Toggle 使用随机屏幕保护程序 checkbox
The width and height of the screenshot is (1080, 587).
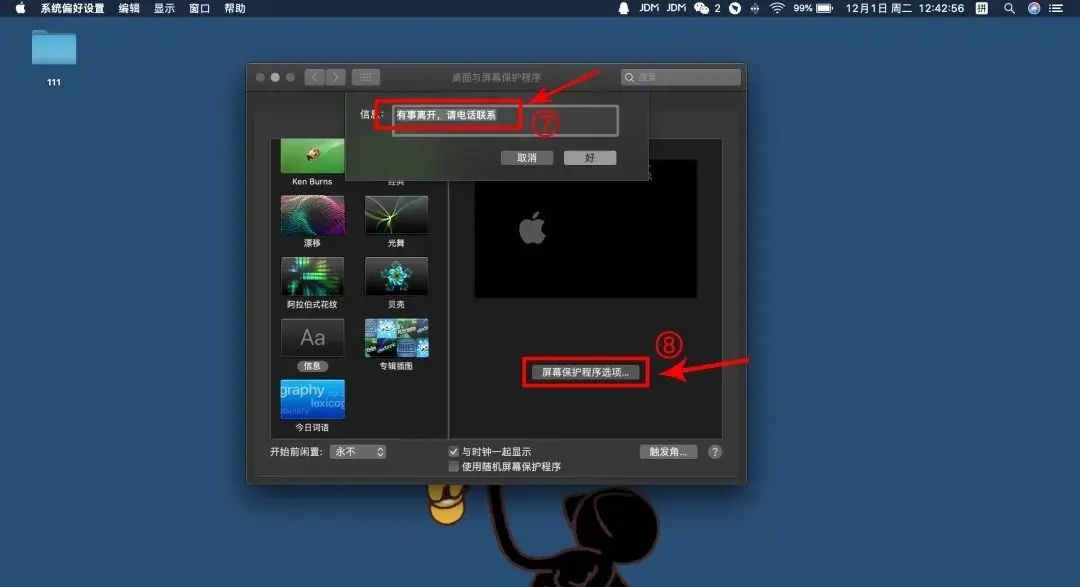click(x=453, y=466)
